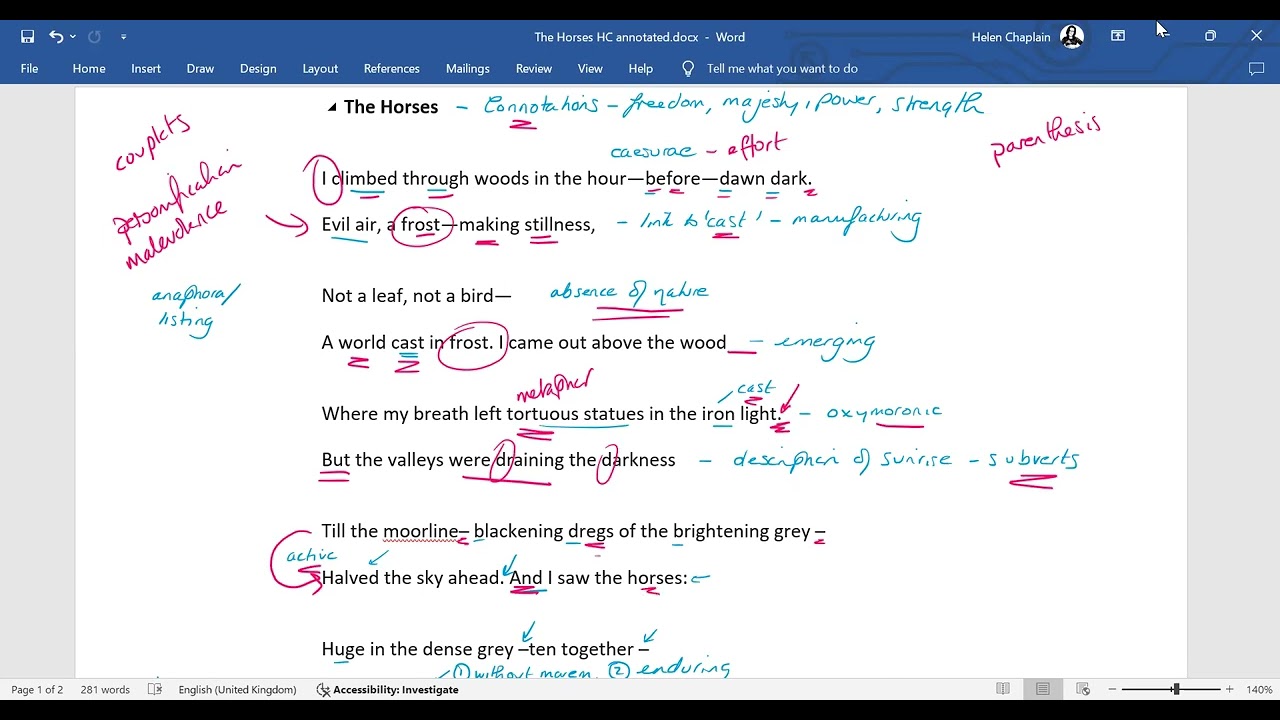
Task: Click the word 'Huge' in the last line
Action: pyautogui.click(x=343, y=650)
